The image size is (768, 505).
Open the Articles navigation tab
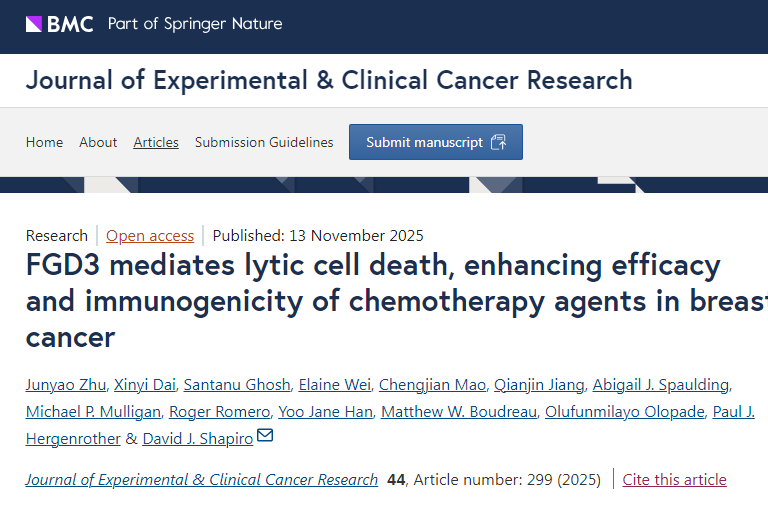coord(156,142)
